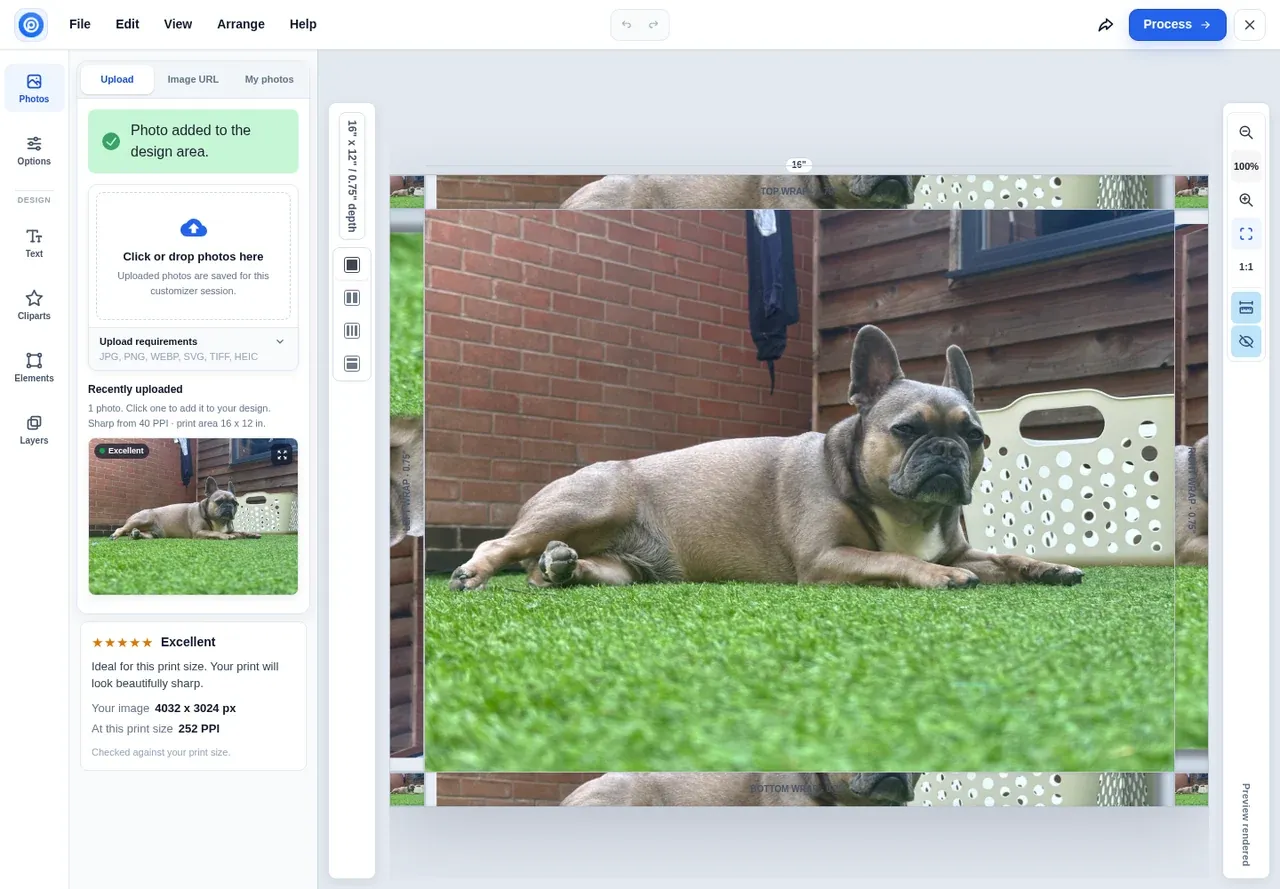Viewport: 1280px width, 889px height.
Task: Open the Text design tool
Action: tap(34, 243)
